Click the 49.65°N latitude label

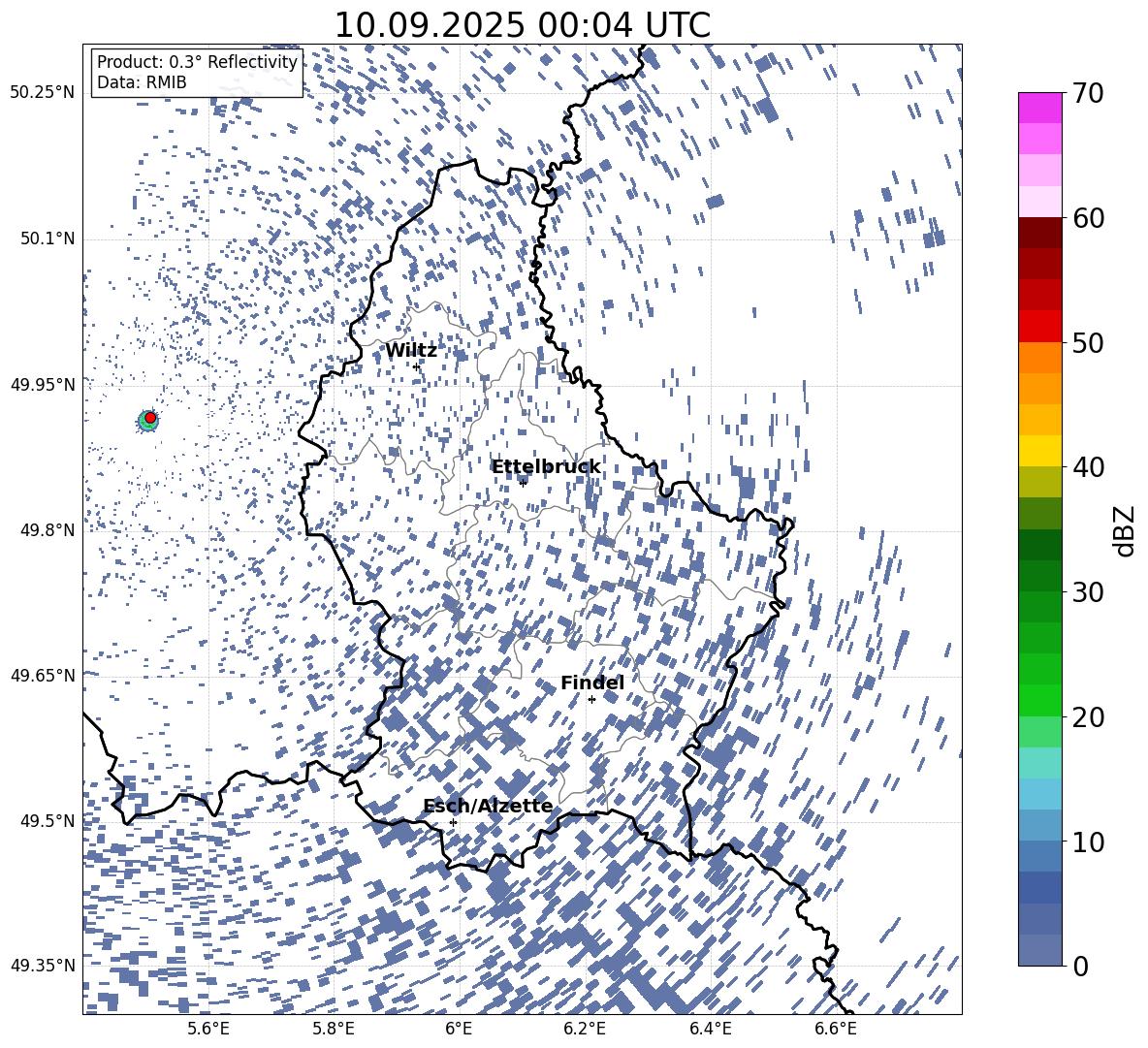pyautogui.click(x=44, y=676)
